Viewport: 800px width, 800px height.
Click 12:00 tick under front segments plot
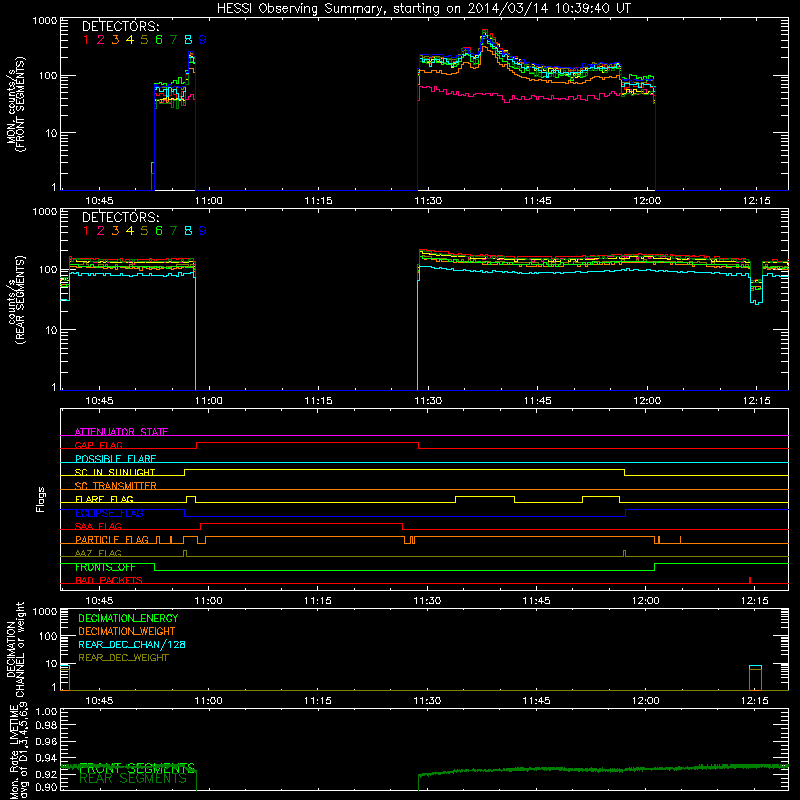coord(647,201)
